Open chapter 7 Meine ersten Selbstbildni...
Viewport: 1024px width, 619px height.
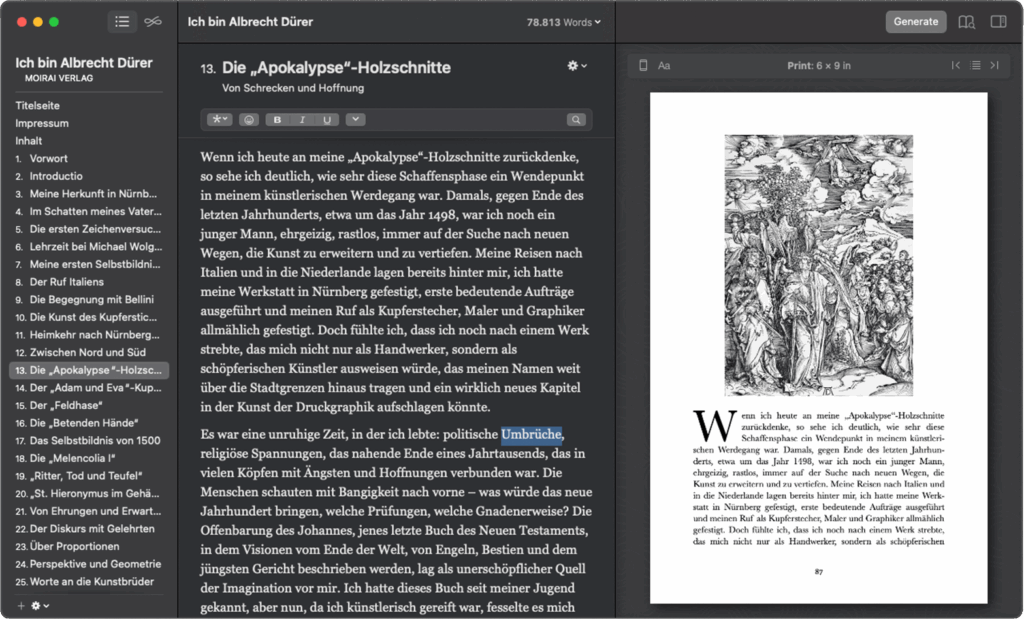pos(88,264)
